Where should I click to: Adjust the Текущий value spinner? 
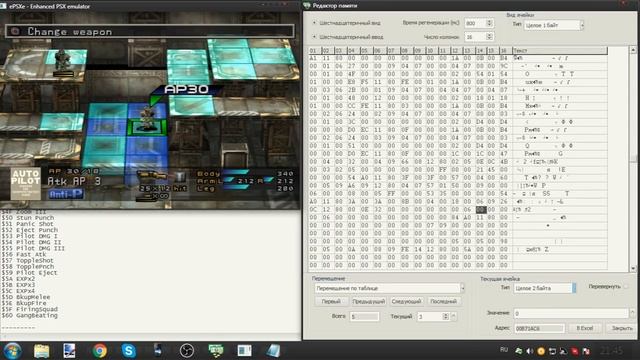tap(445, 316)
